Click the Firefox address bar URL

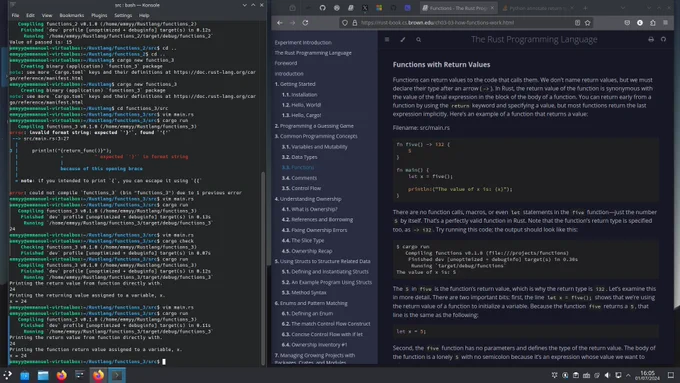coord(437,23)
